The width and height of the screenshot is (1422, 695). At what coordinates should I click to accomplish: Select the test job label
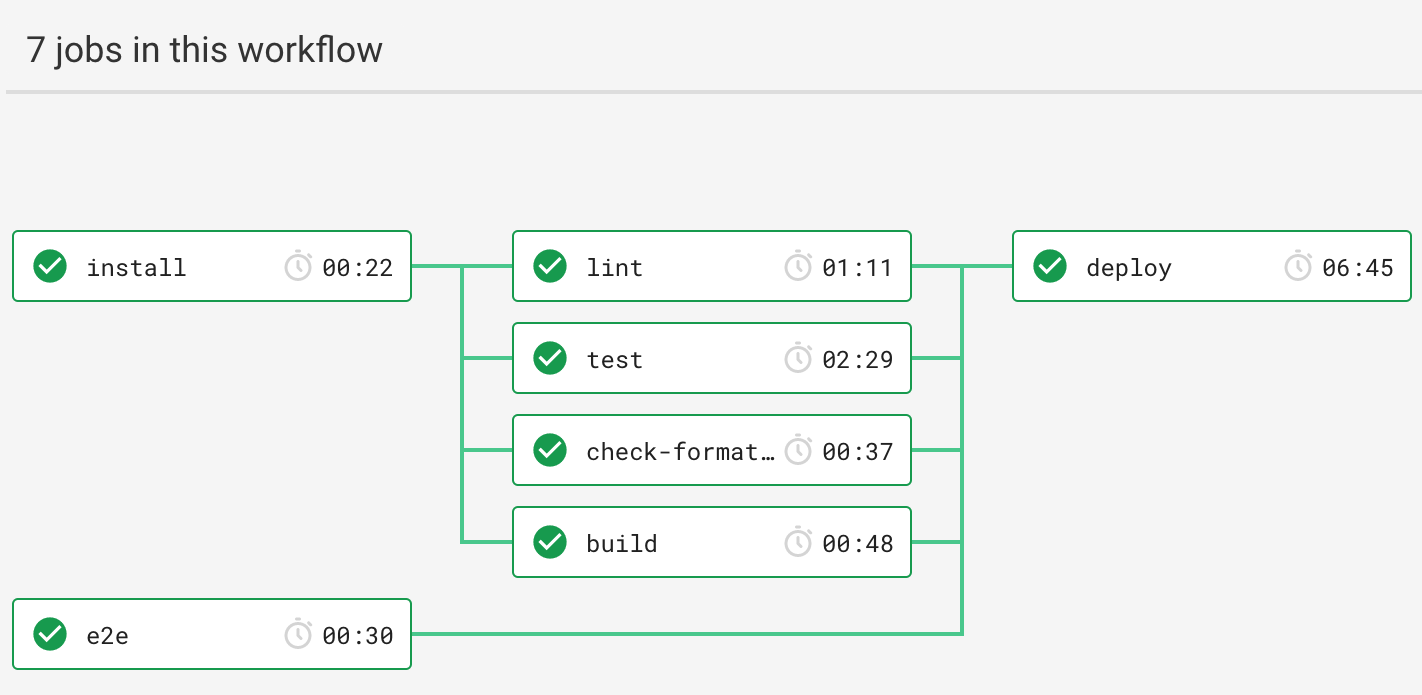click(x=614, y=360)
